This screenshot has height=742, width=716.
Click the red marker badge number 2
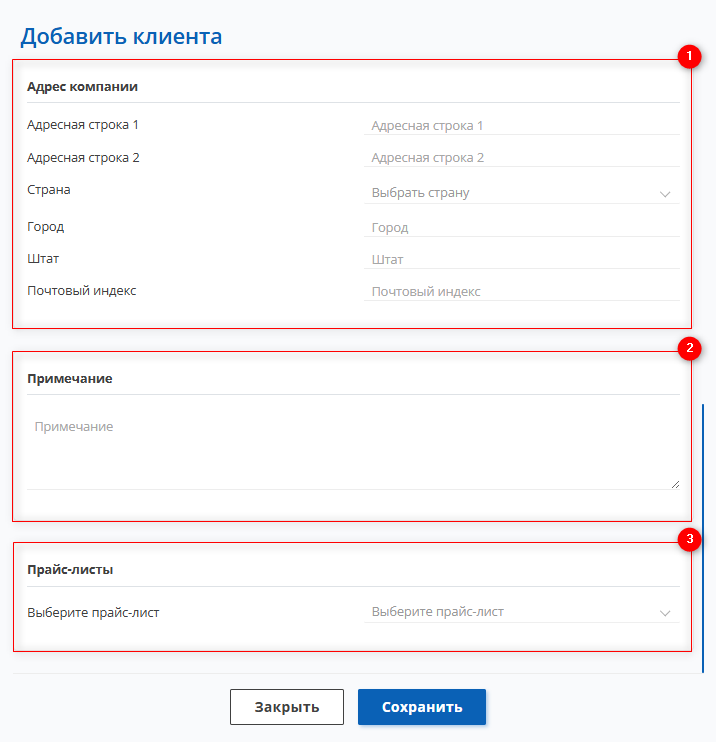pyautogui.click(x=689, y=348)
